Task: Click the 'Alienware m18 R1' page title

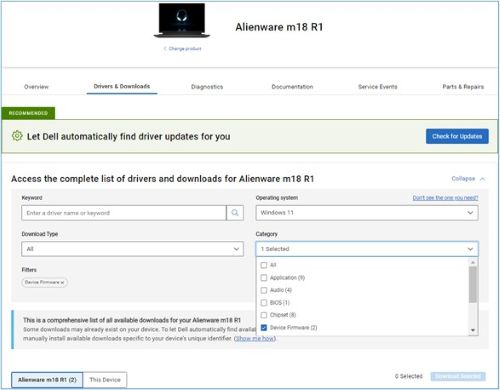Action: (x=279, y=27)
